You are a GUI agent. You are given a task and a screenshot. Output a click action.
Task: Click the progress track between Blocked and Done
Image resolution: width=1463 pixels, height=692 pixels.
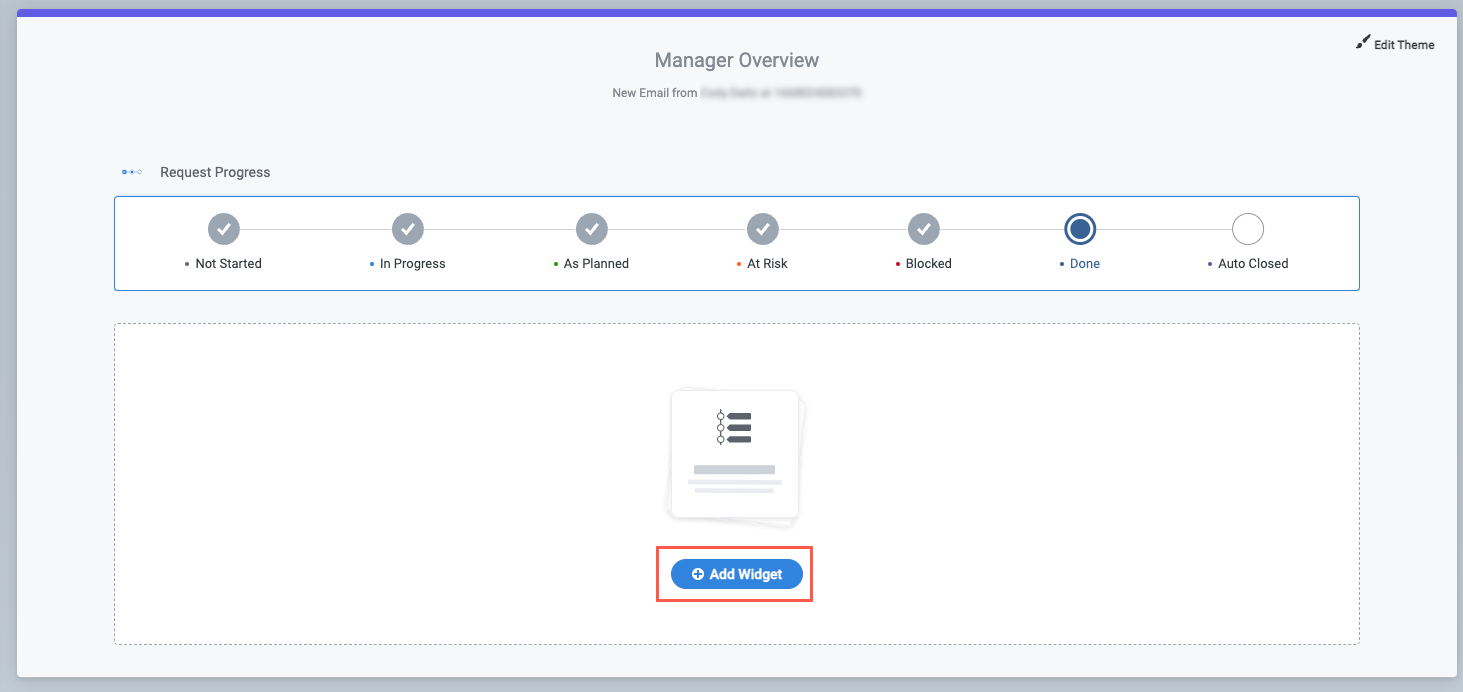(1000, 229)
